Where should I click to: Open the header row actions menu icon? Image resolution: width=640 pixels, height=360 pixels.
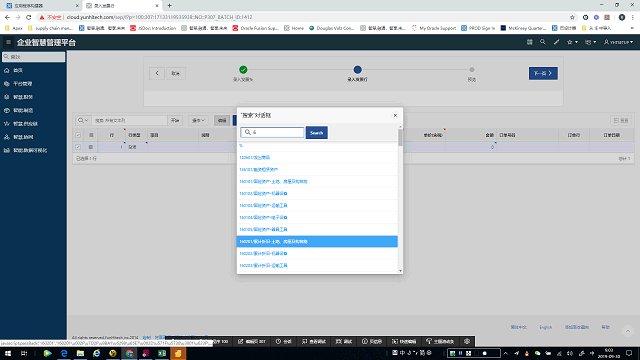click(x=91, y=135)
